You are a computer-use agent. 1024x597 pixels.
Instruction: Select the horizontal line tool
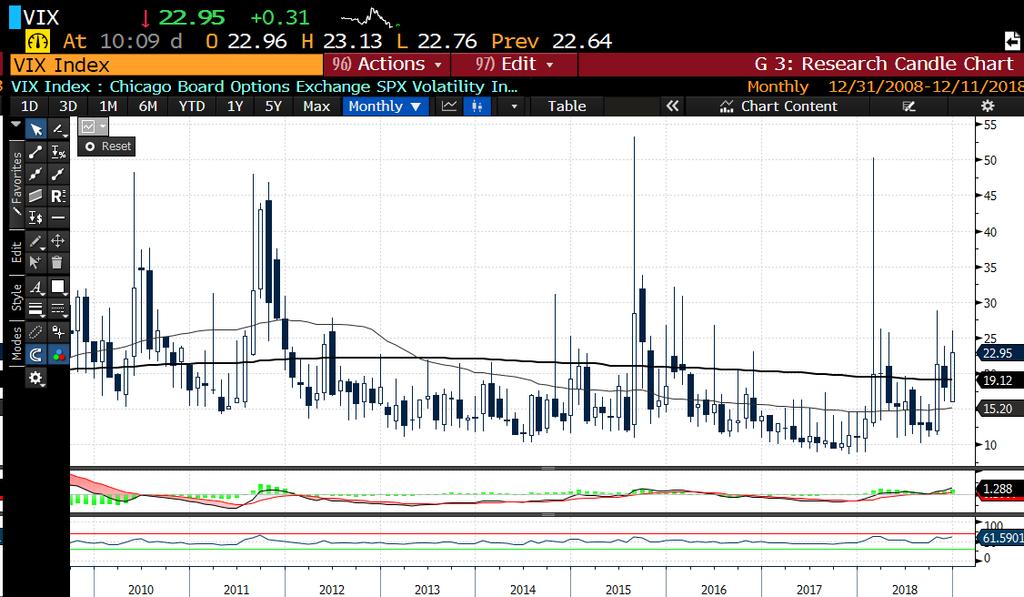pyautogui.click(x=58, y=218)
